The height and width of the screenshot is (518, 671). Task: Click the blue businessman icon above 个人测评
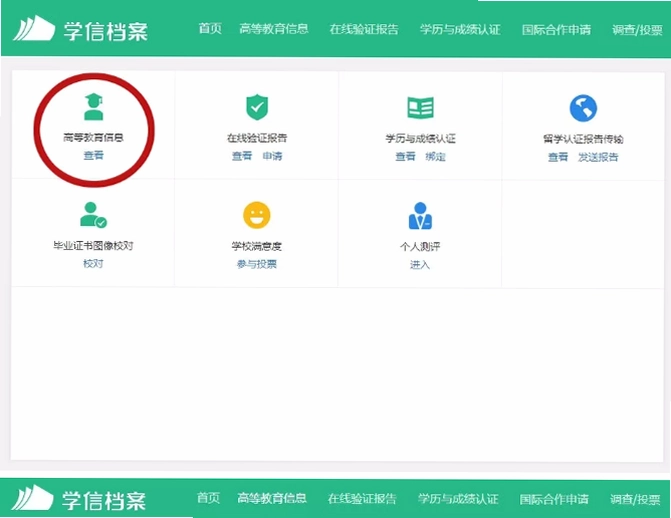pos(420,216)
